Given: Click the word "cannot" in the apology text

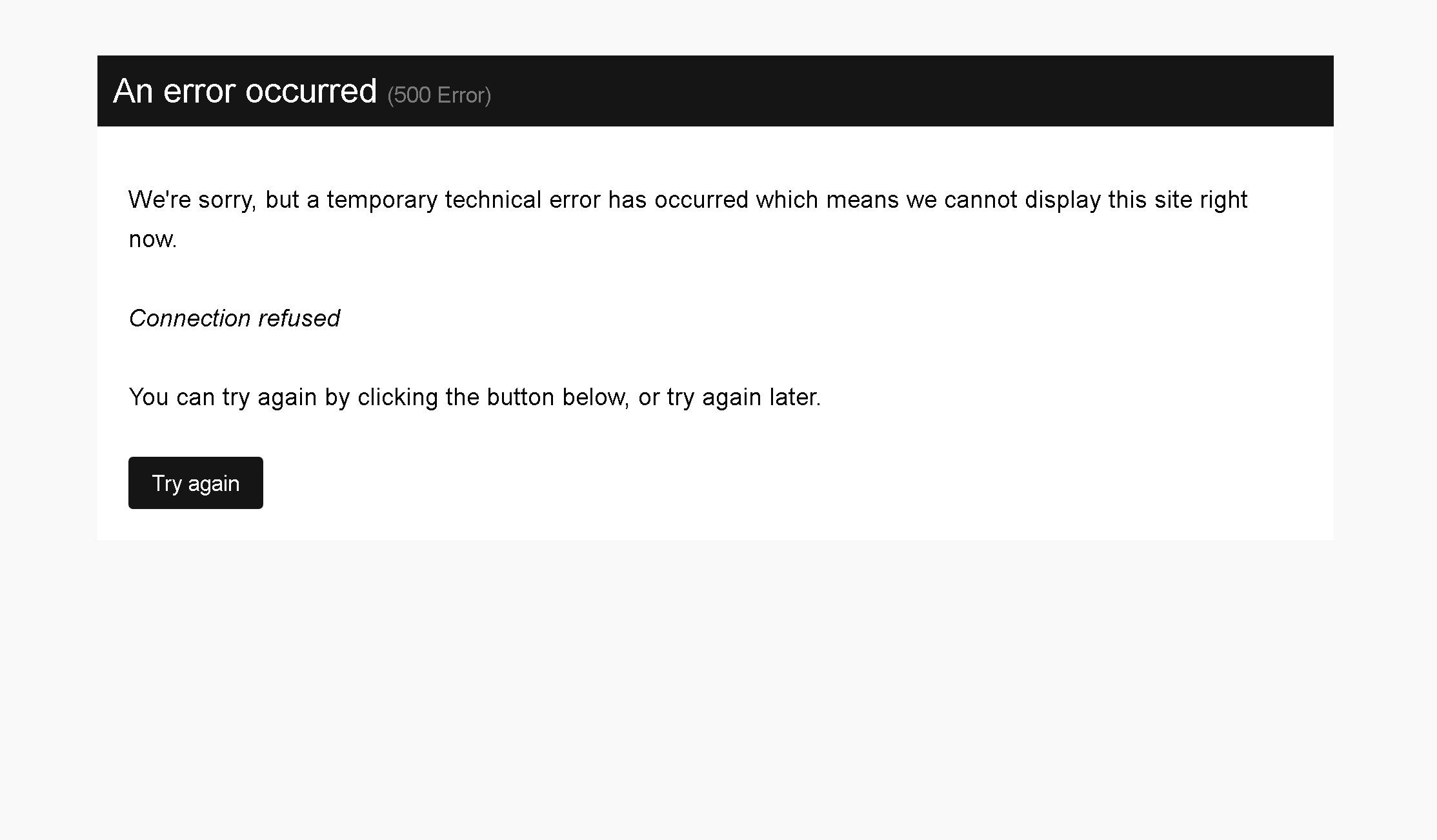Looking at the screenshot, I should (980, 200).
